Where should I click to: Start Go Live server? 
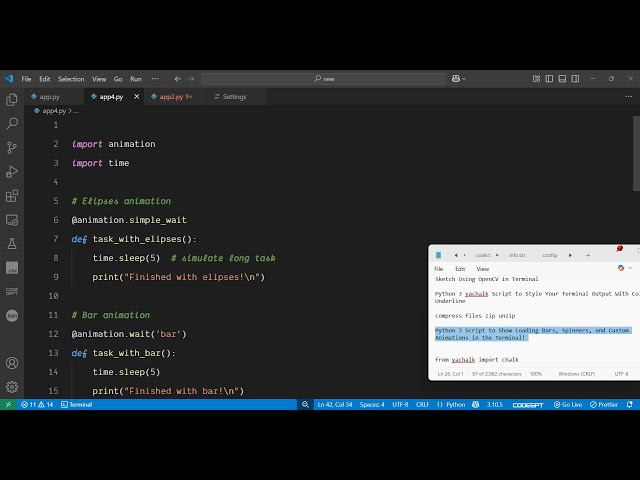click(x=568, y=404)
